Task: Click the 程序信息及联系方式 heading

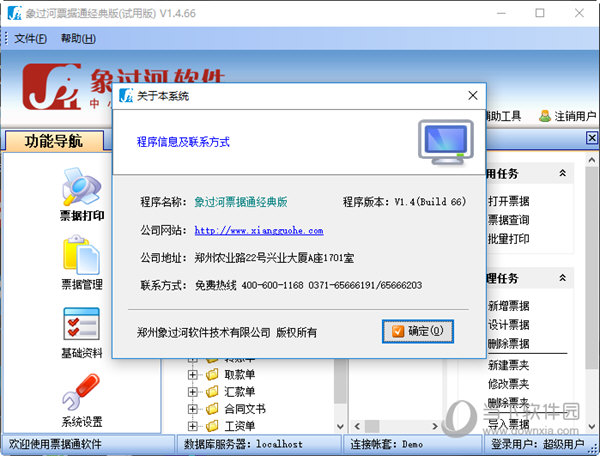Action: pos(183,142)
